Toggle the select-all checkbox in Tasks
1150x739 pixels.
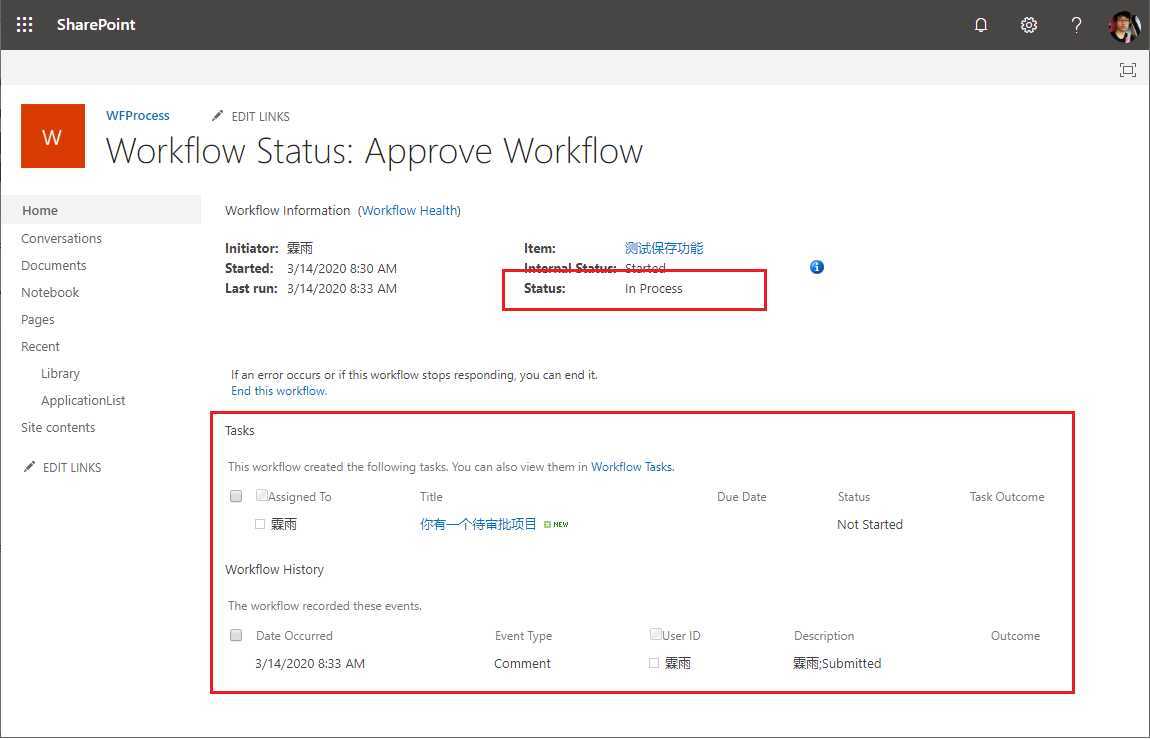(x=236, y=496)
